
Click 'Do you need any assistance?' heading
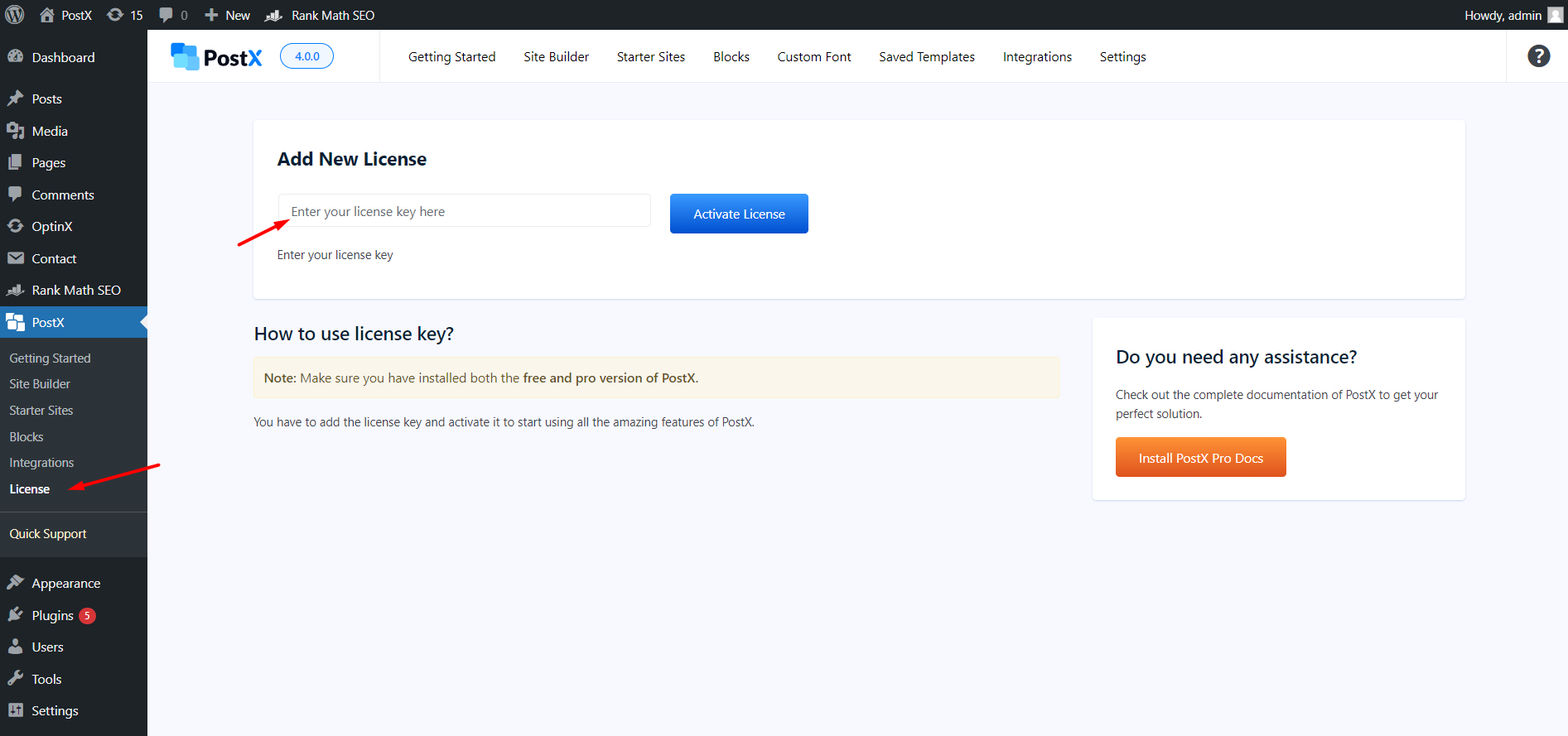pos(1236,357)
